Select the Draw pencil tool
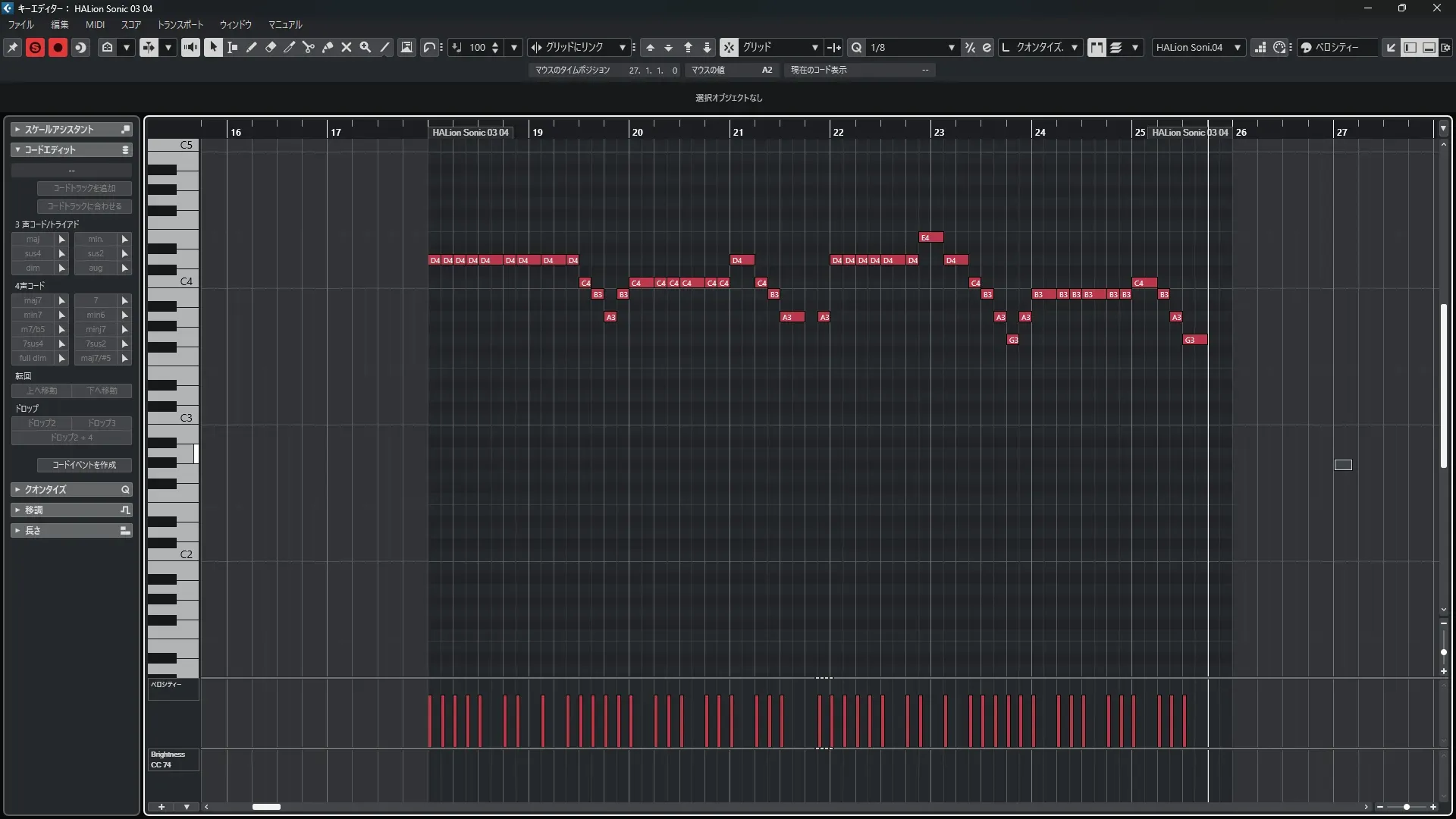The width and height of the screenshot is (1456, 819). coord(251,47)
